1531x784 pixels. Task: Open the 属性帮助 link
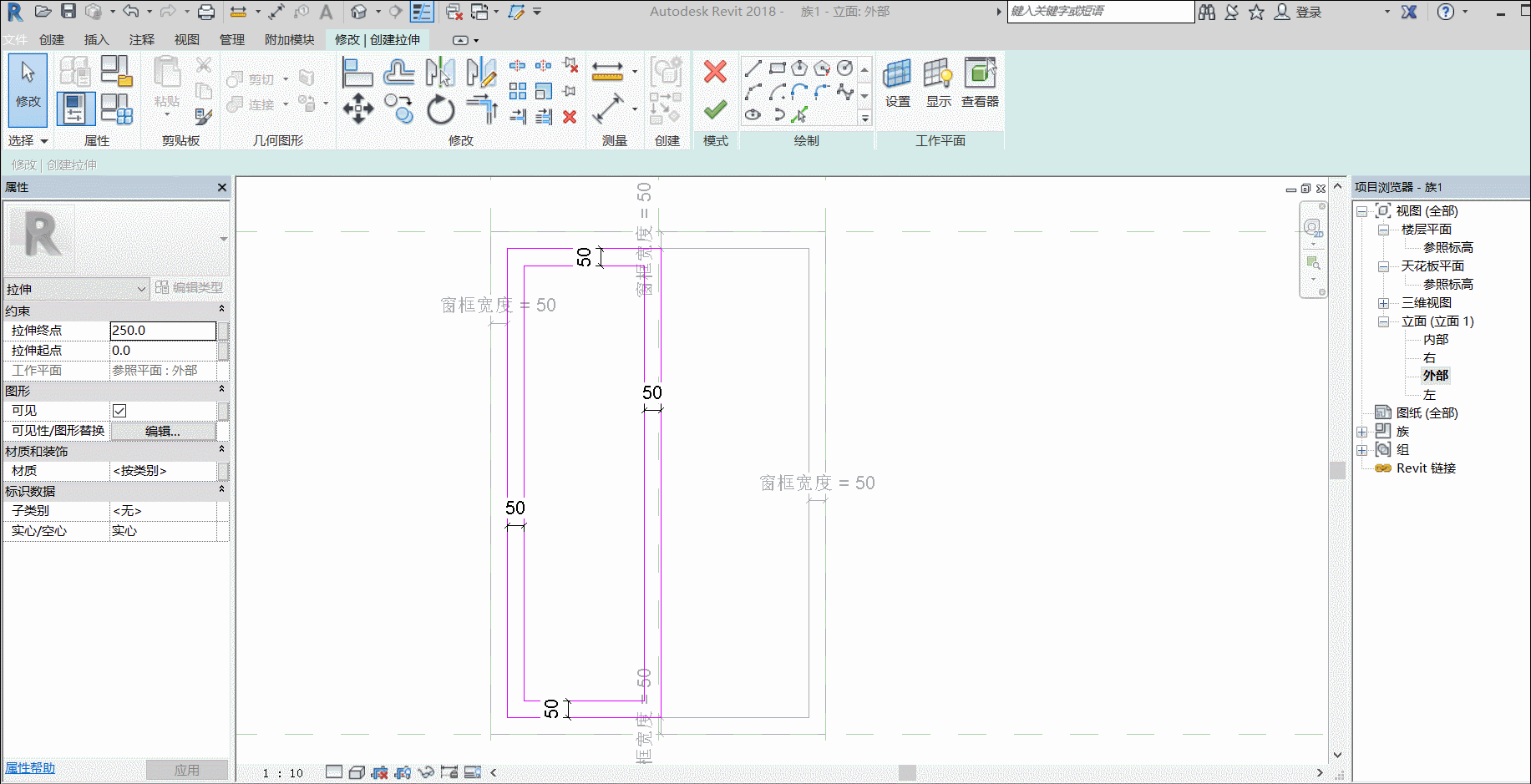30,768
